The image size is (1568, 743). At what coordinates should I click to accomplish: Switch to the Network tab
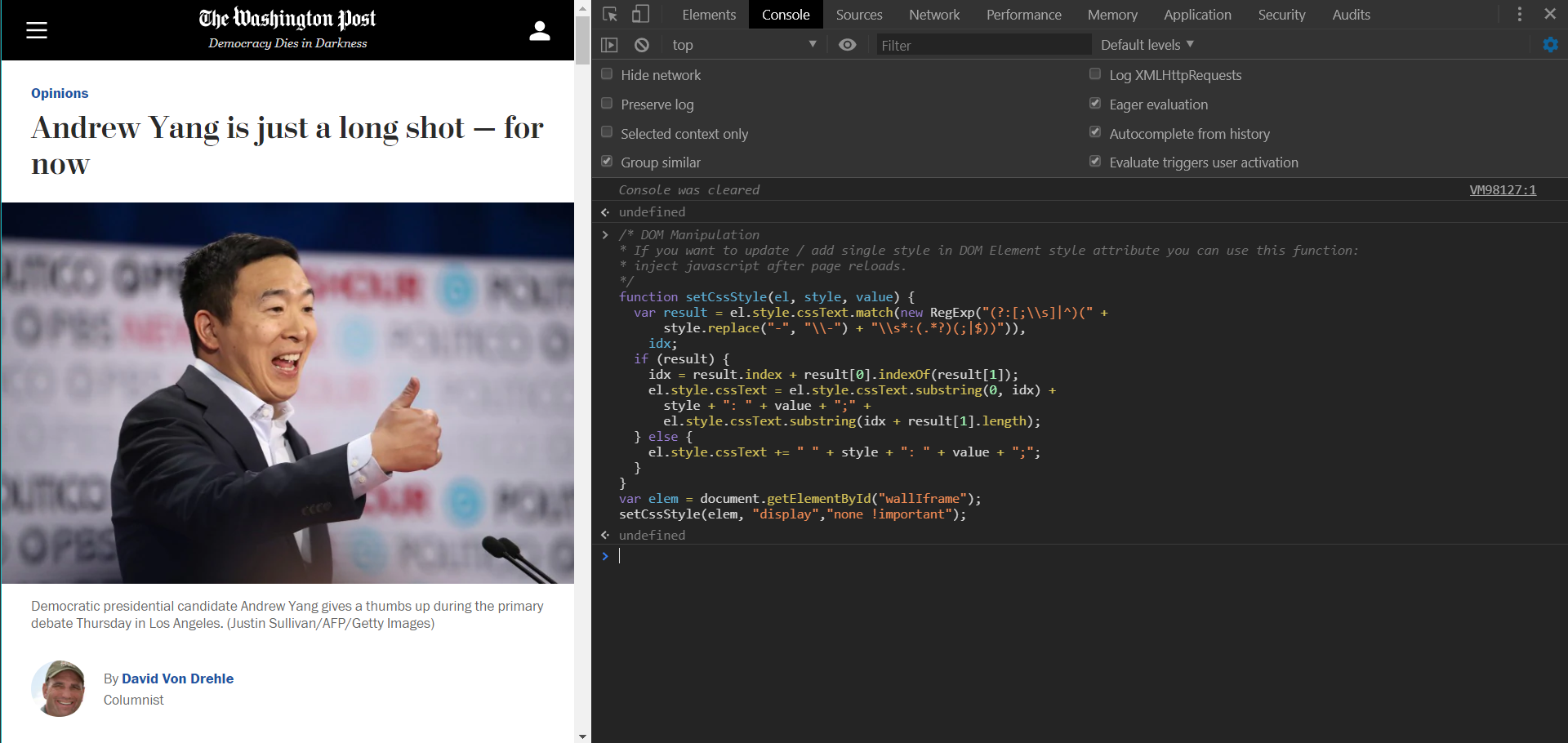click(934, 15)
